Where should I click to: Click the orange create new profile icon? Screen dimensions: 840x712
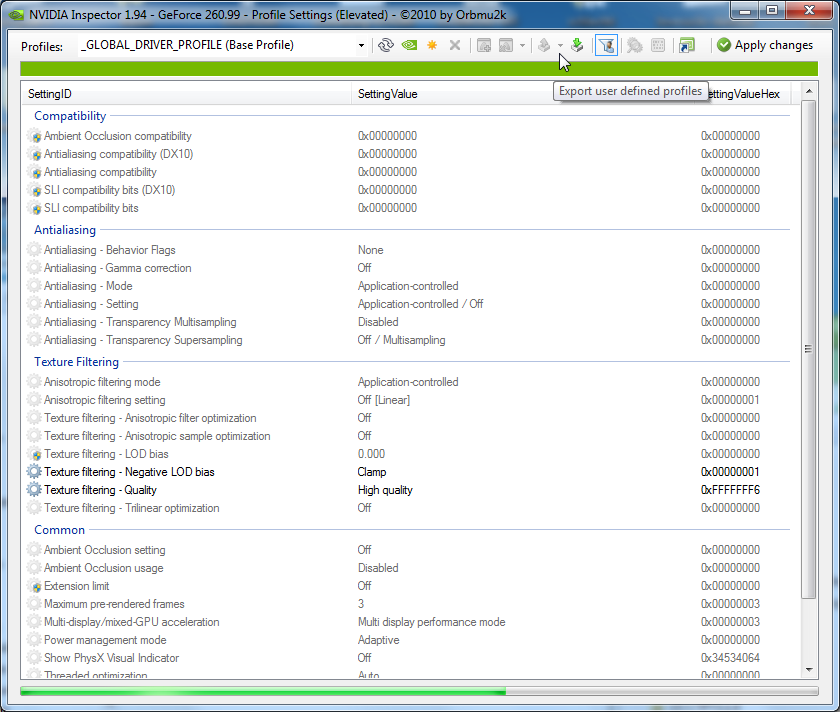click(x=432, y=45)
